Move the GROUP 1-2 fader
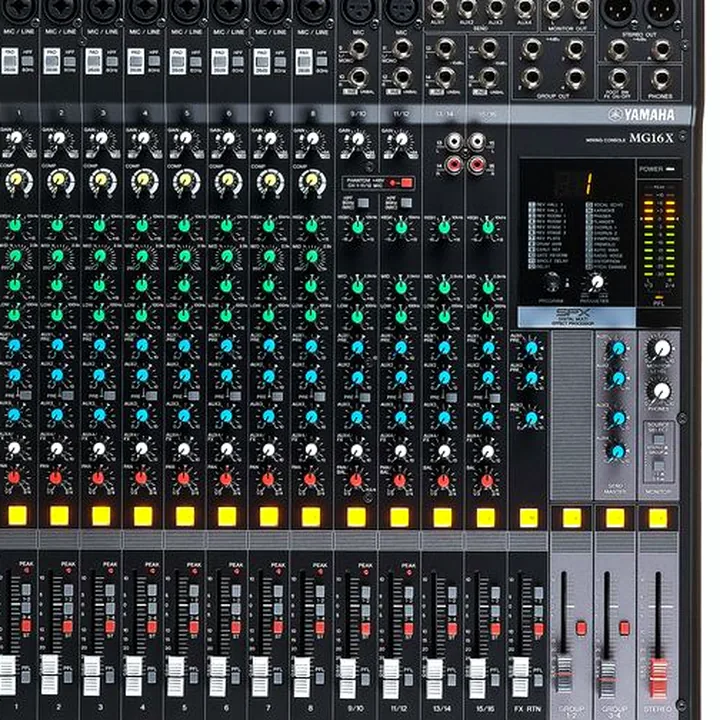Image resolution: width=720 pixels, height=720 pixels. point(564,675)
